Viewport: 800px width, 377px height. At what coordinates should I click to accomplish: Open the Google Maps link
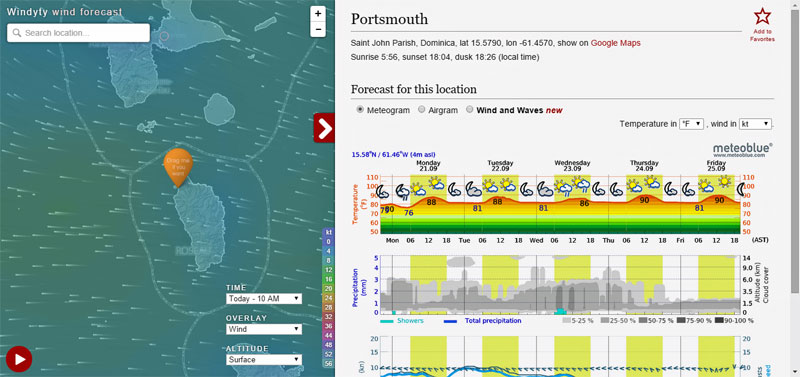pos(616,43)
